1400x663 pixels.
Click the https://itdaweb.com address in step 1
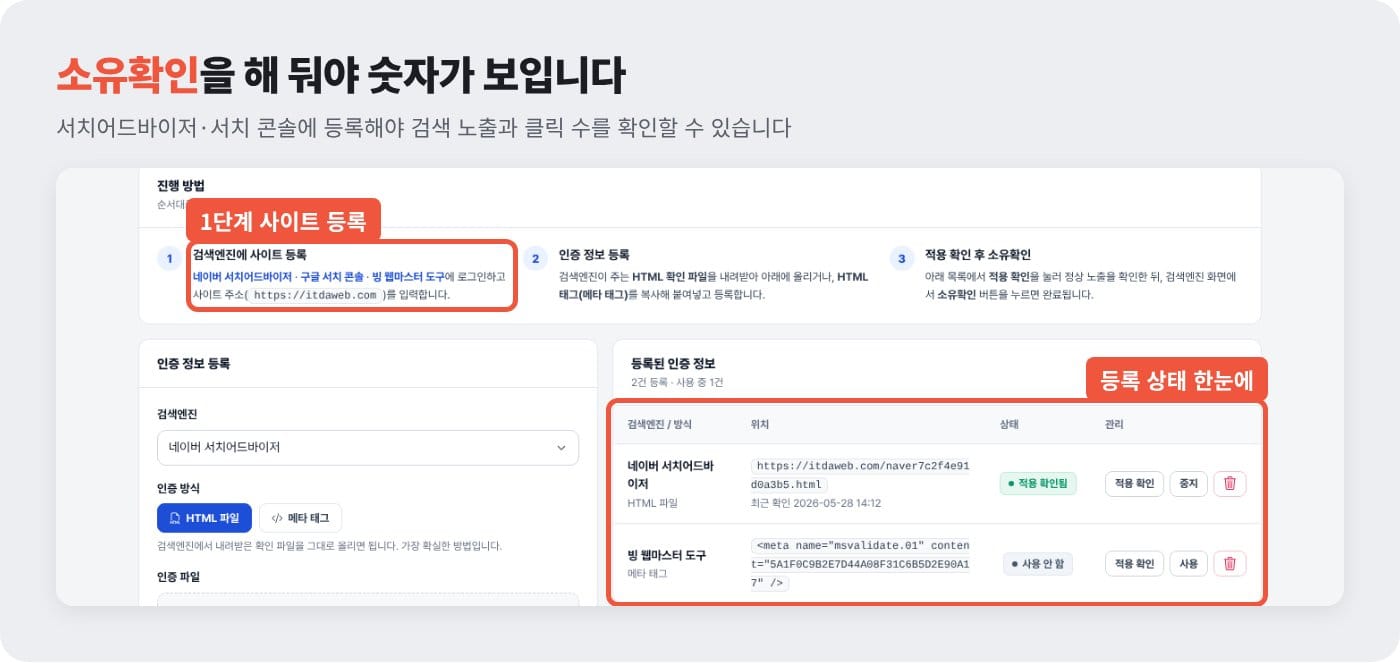click(x=316, y=295)
